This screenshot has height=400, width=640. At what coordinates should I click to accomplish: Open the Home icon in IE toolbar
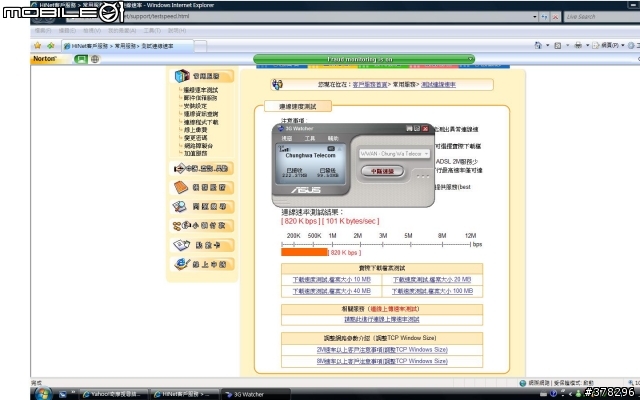538,45
